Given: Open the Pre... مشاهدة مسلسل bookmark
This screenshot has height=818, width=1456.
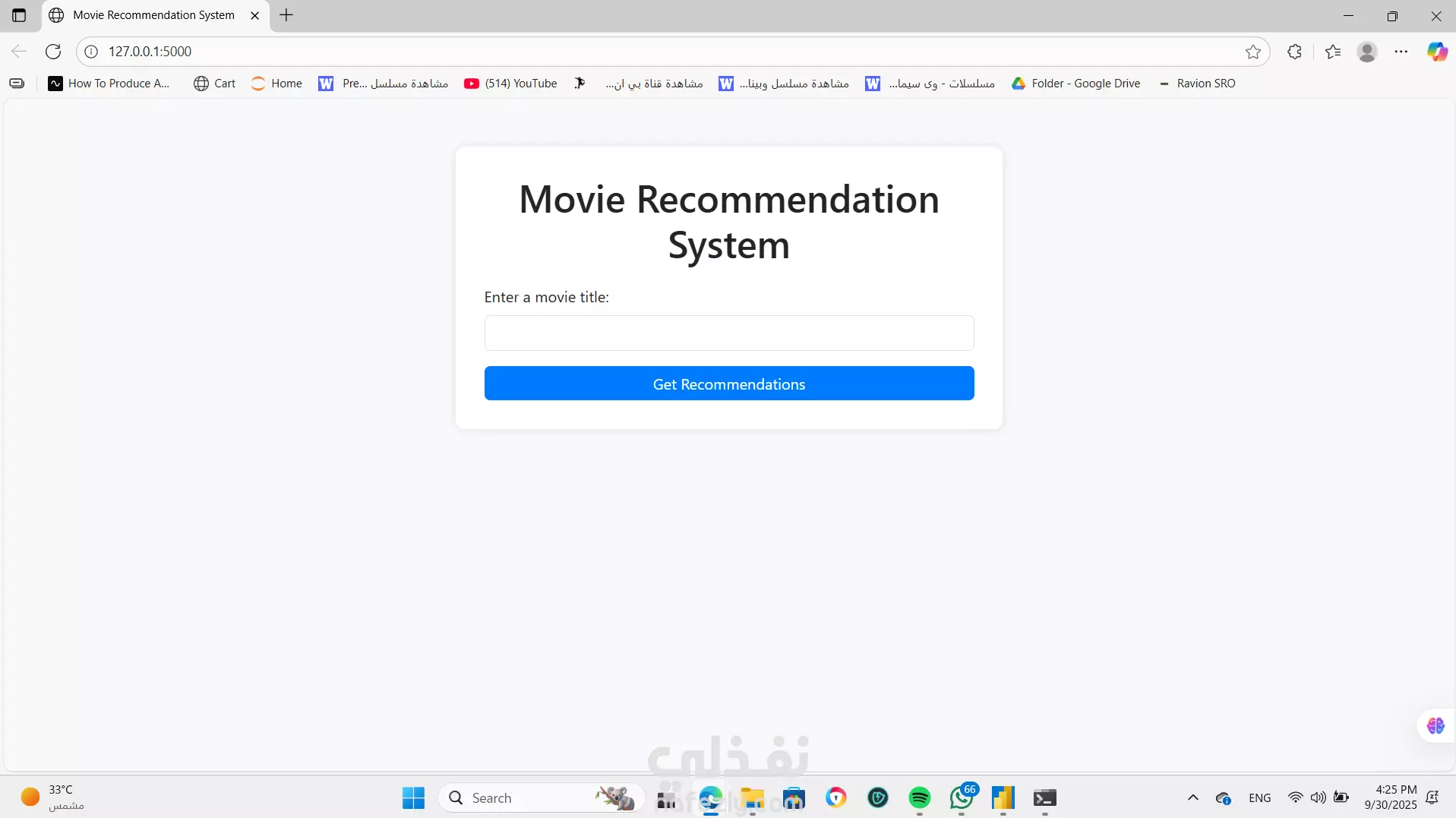Looking at the screenshot, I should click(x=384, y=84).
